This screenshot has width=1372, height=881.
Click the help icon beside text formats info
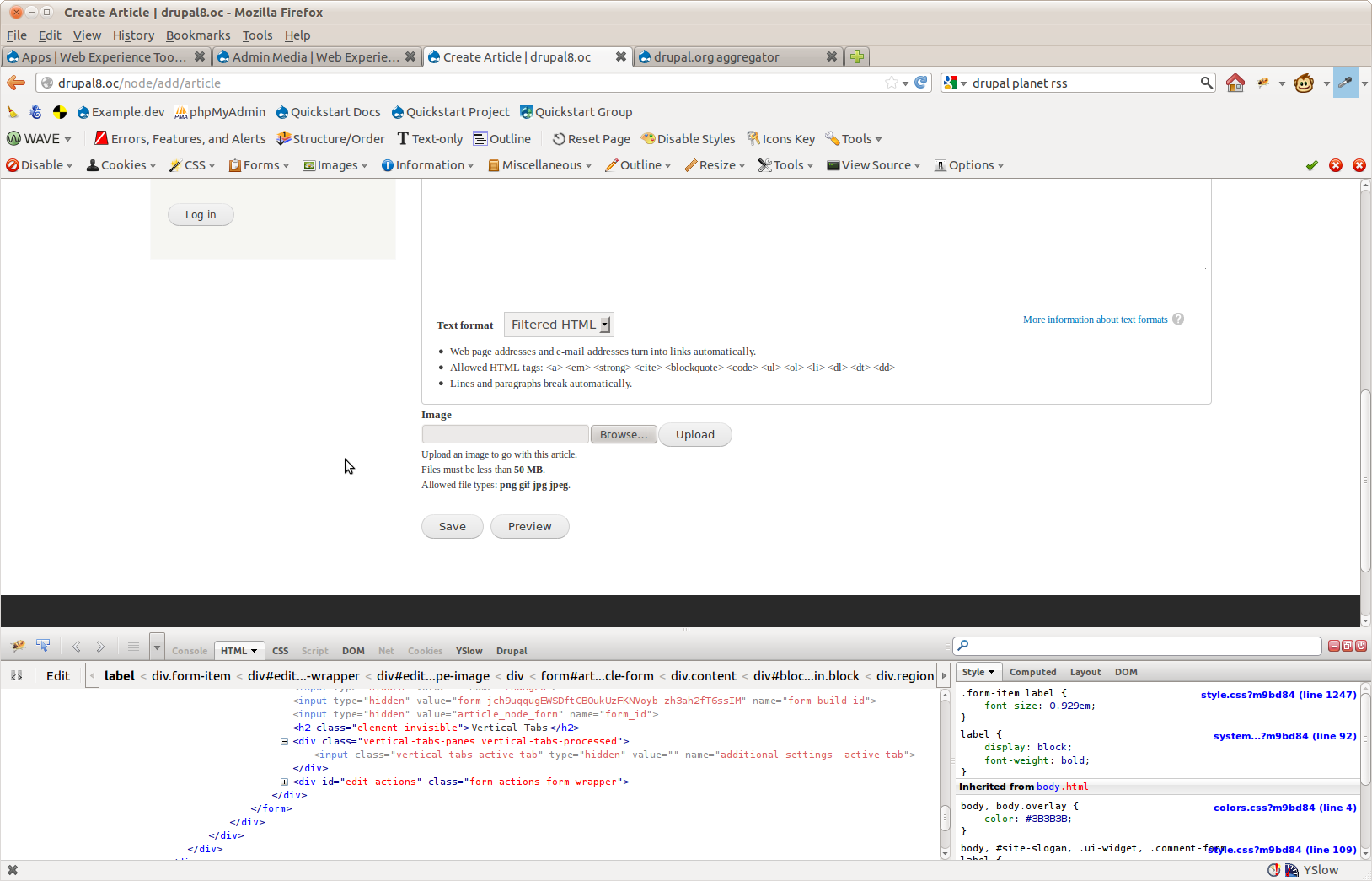click(1177, 319)
